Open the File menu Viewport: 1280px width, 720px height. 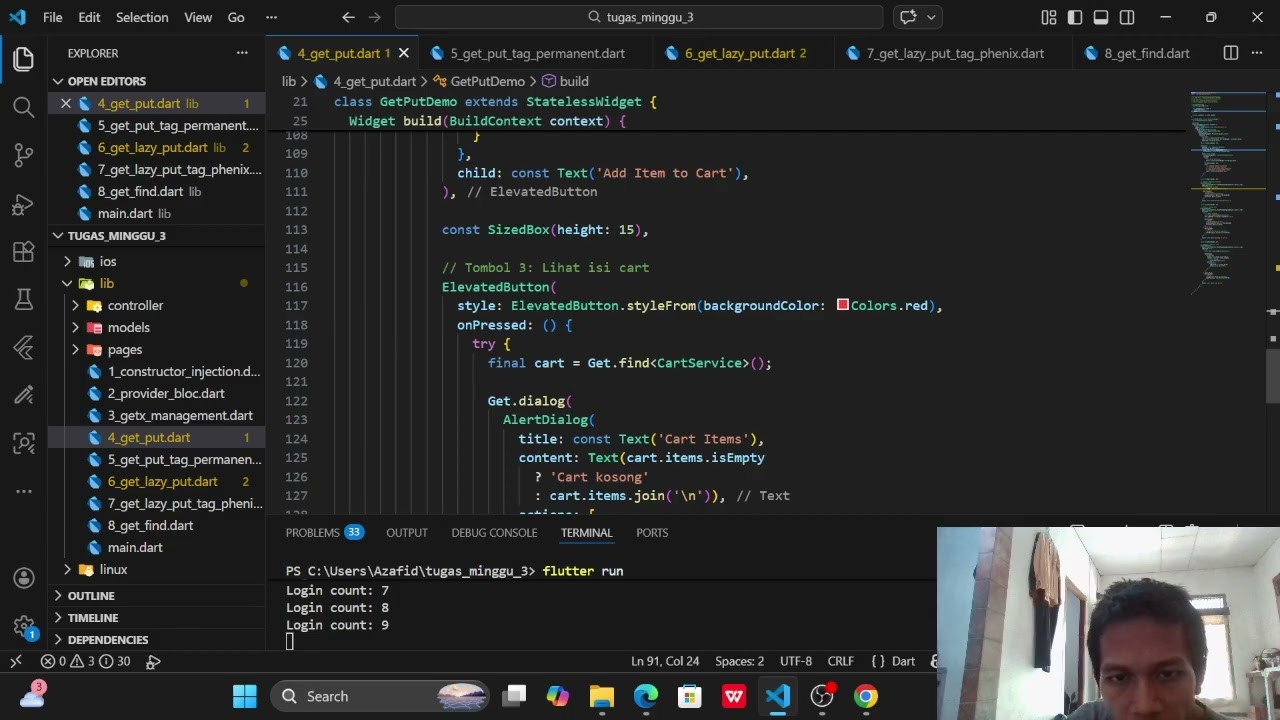53,17
